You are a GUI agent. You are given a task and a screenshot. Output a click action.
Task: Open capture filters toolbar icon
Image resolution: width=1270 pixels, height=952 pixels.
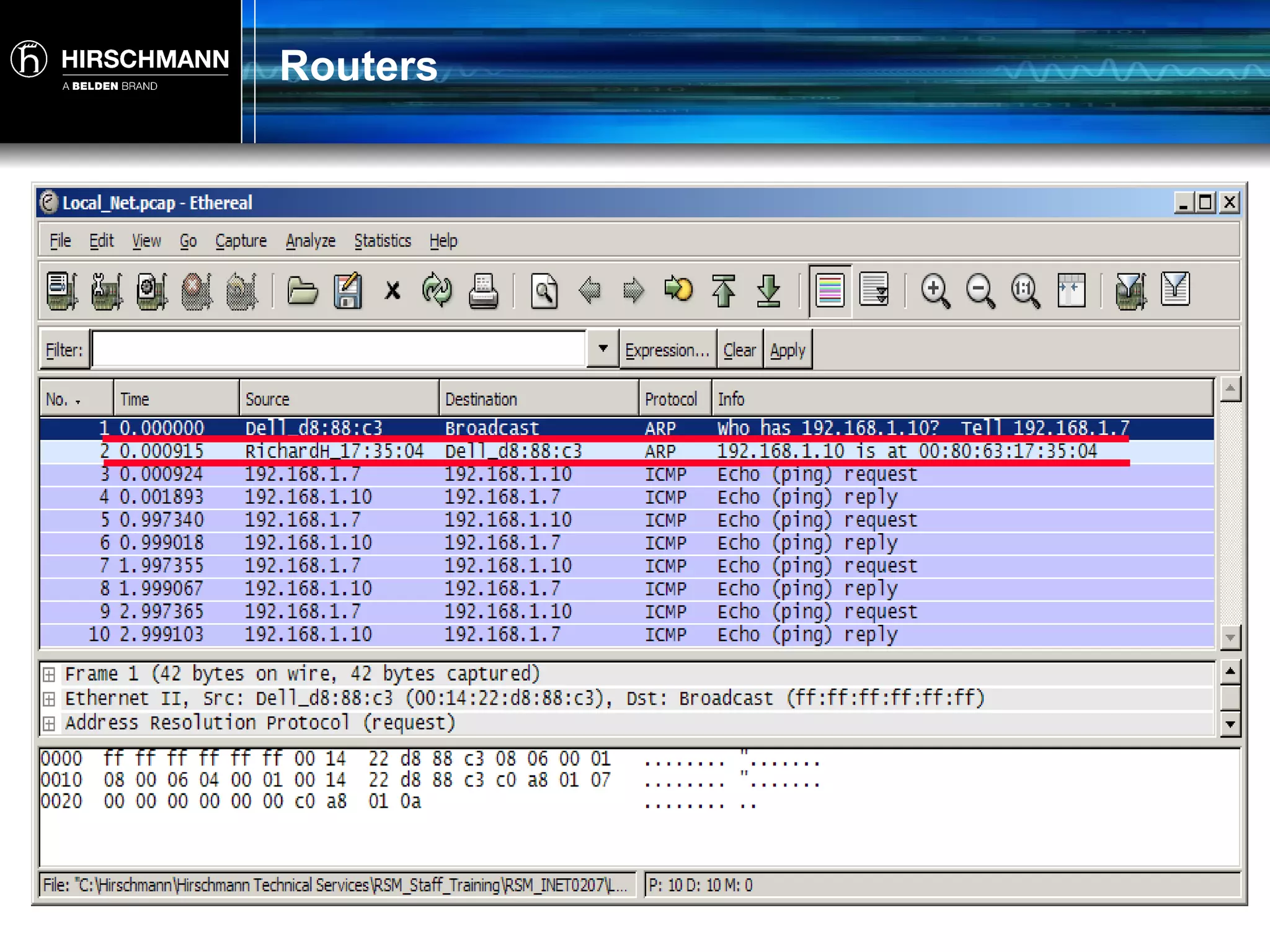pos(1130,291)
